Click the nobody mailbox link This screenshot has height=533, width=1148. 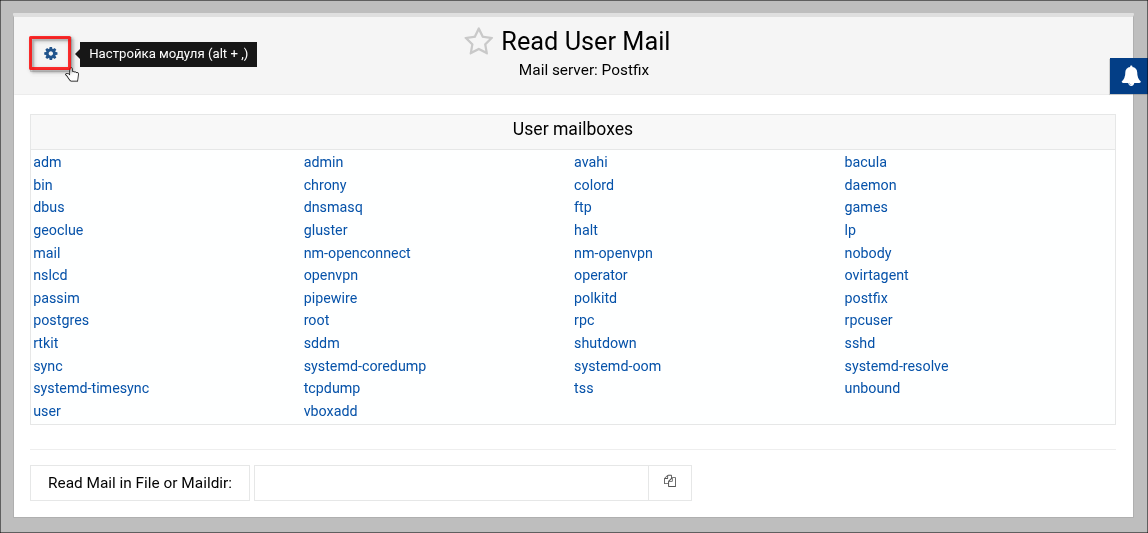point(868,253)
